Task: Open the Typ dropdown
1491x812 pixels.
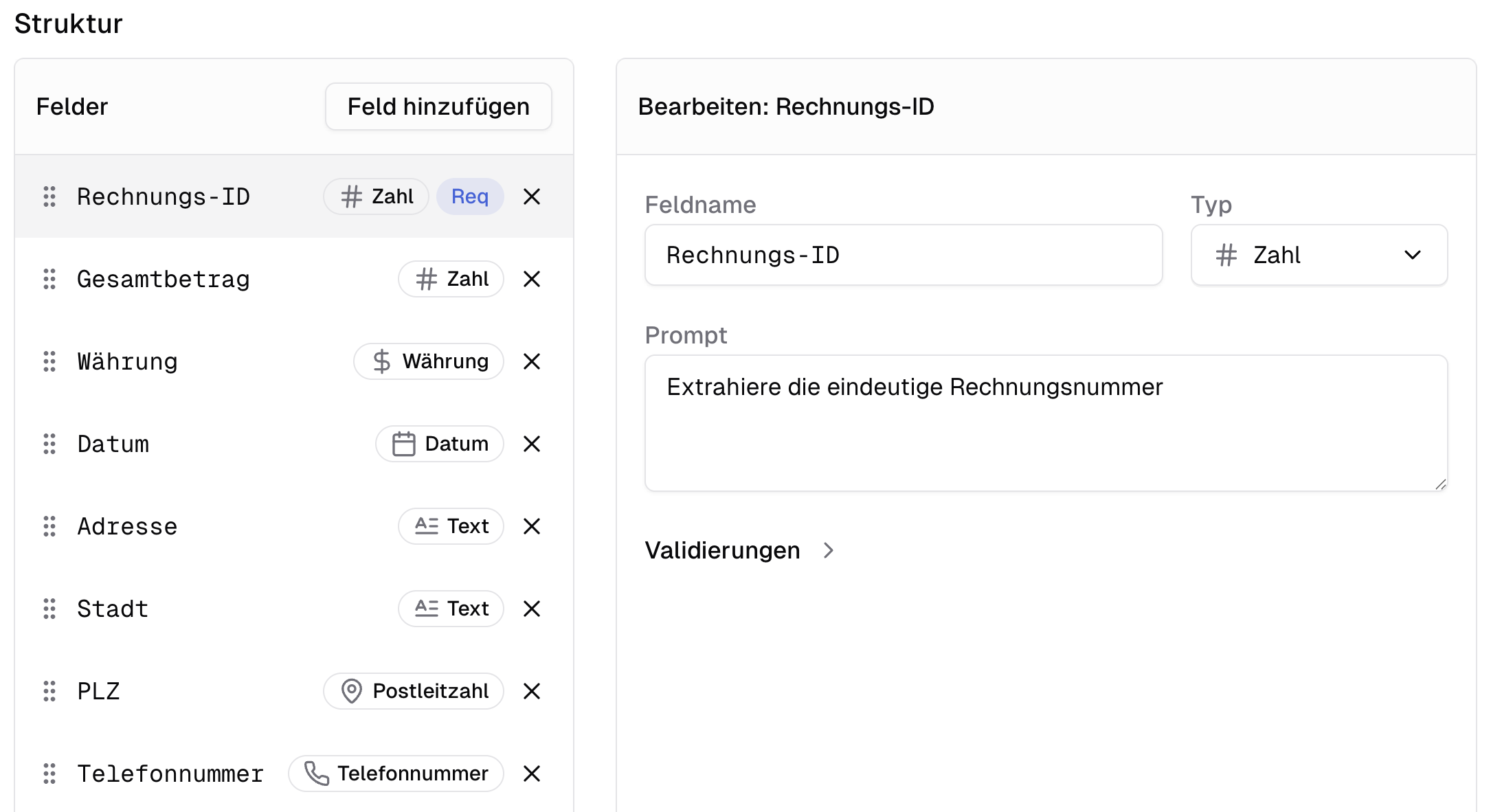Action: click(1319, 255)
